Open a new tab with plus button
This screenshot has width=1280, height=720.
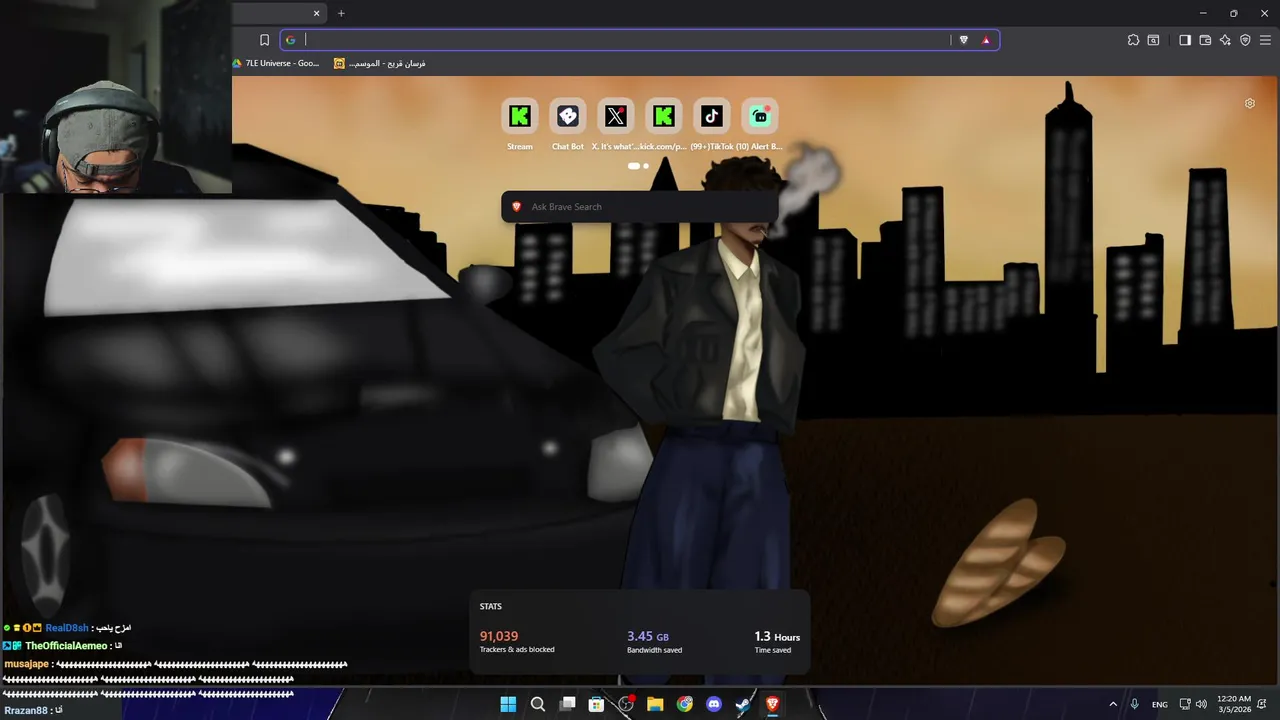341,13
